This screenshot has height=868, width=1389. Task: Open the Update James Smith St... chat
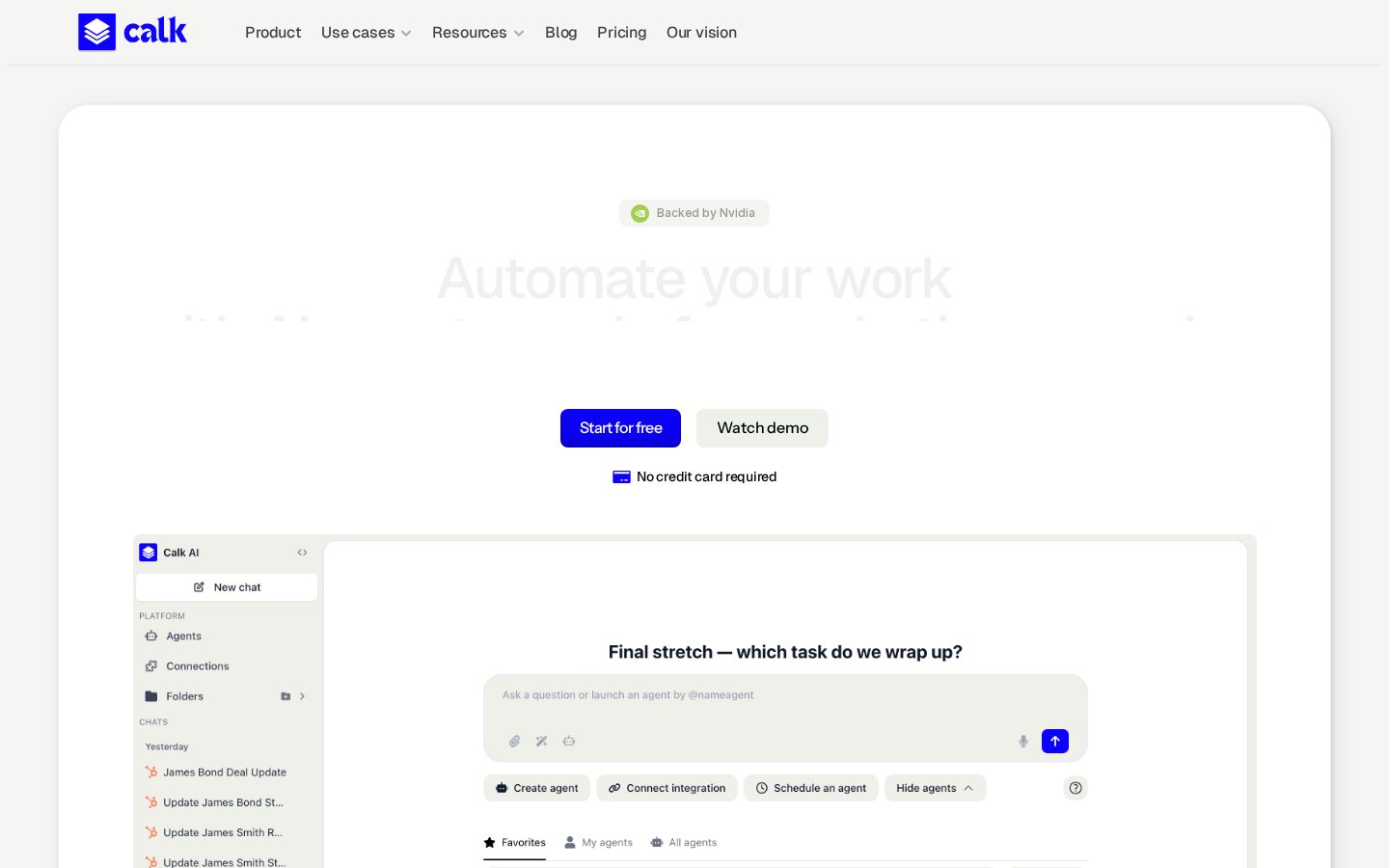point(227,861)
